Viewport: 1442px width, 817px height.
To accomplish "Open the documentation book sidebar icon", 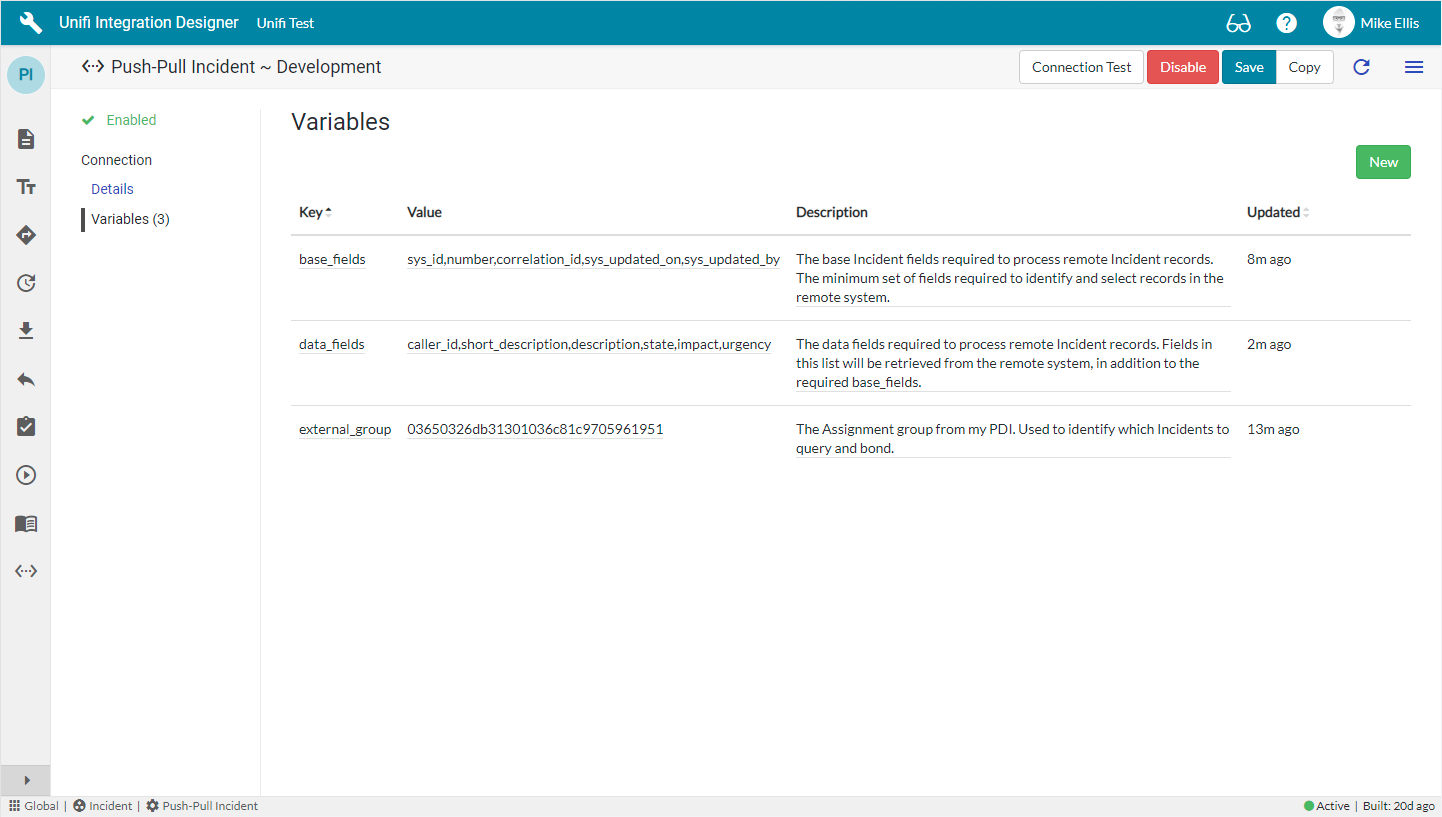I will 25,523.
